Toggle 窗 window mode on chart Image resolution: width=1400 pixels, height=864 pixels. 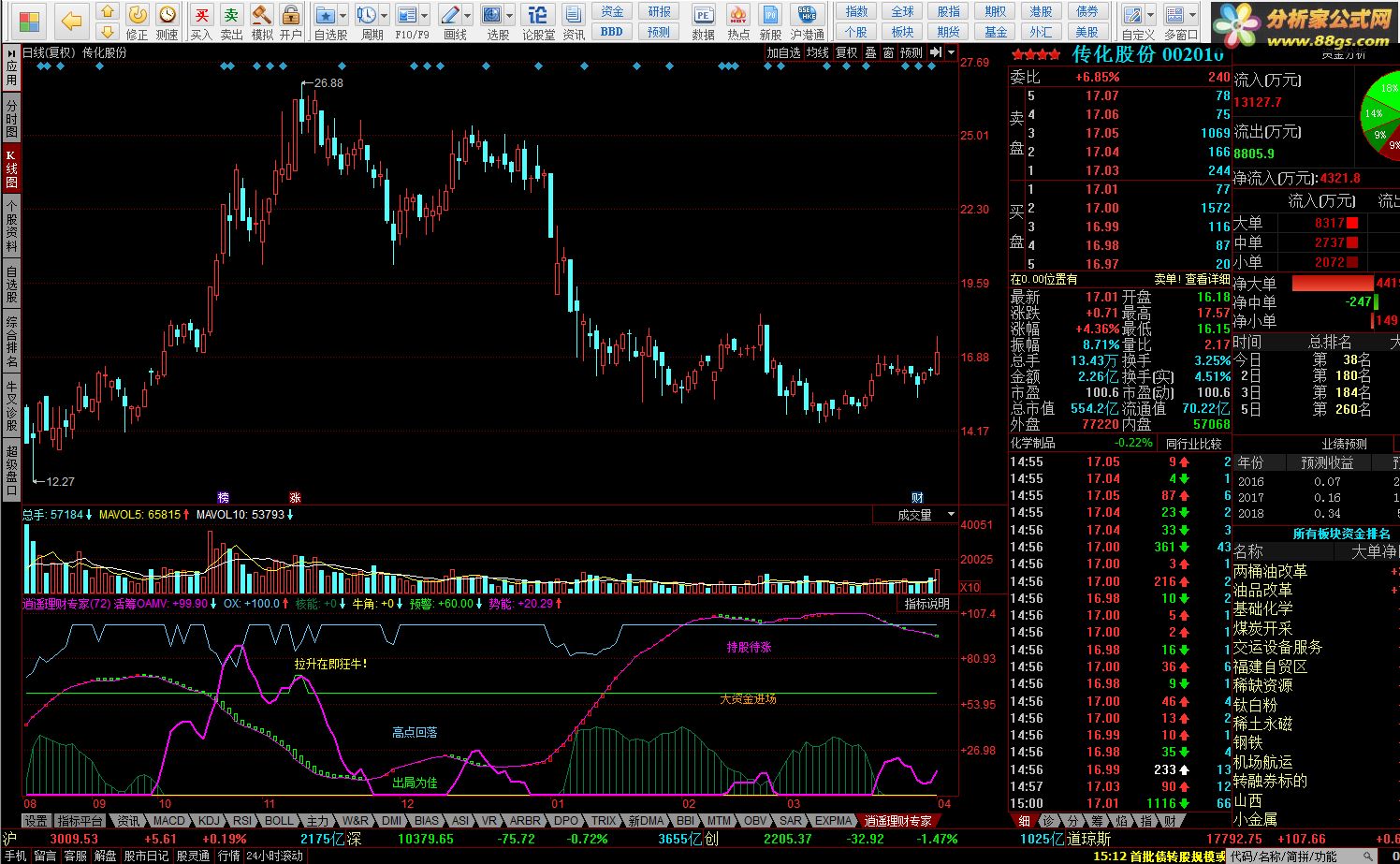[888, 52]
